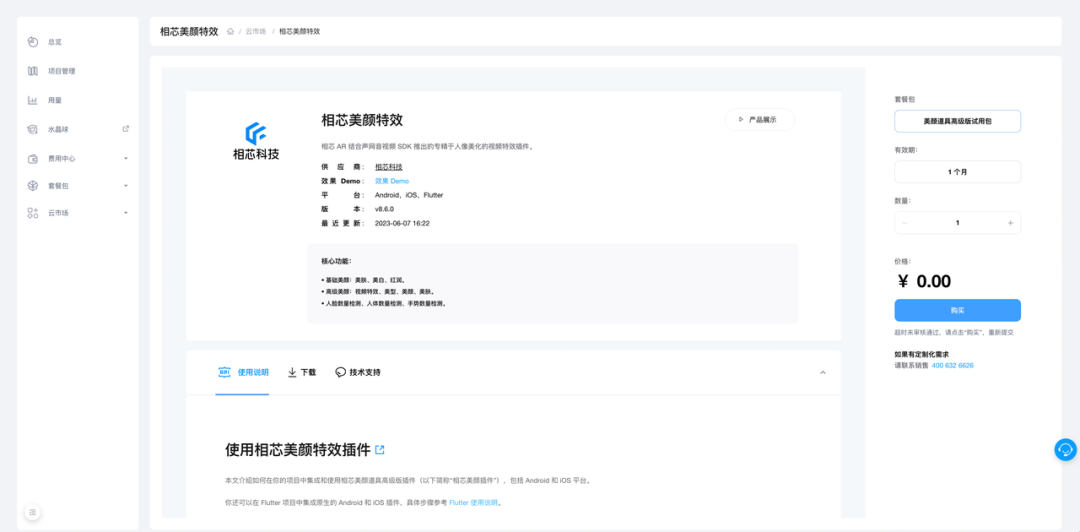This screenshot has width=1080, height=532.
Task: Collapse the documentation panel chevron
Action: coord(822,373)
